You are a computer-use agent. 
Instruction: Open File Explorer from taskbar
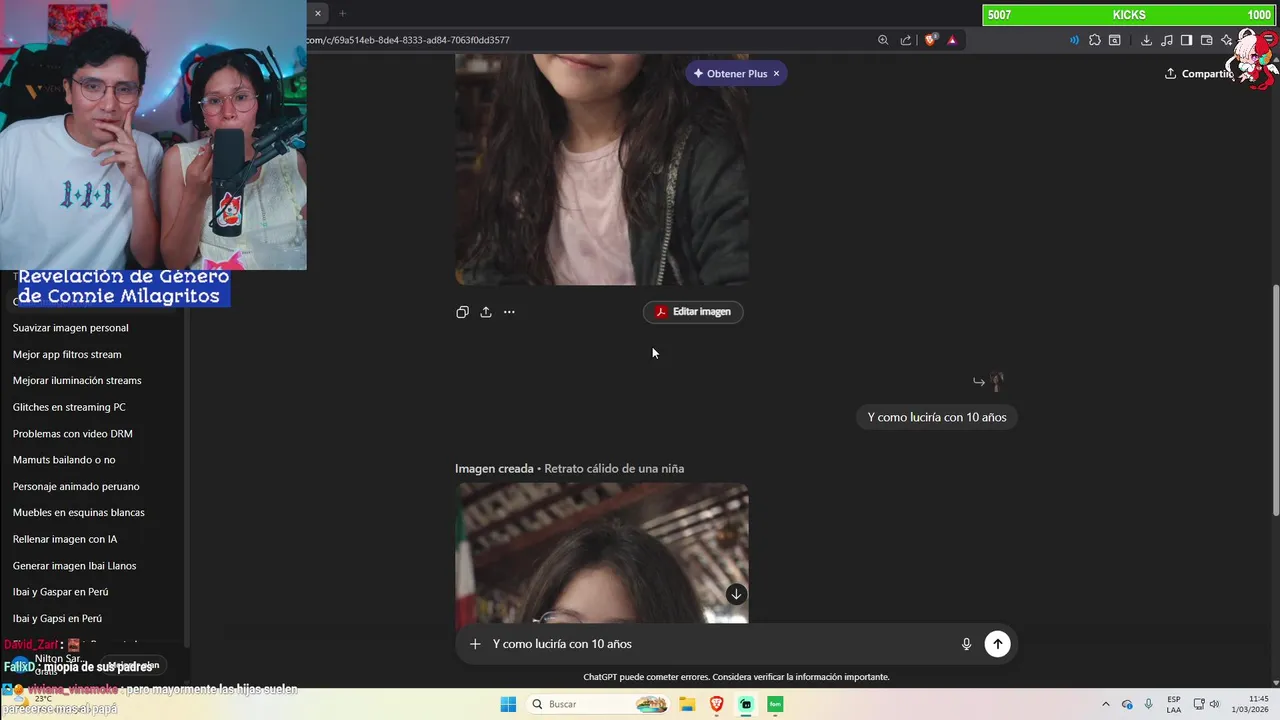(x=688, y=704)
